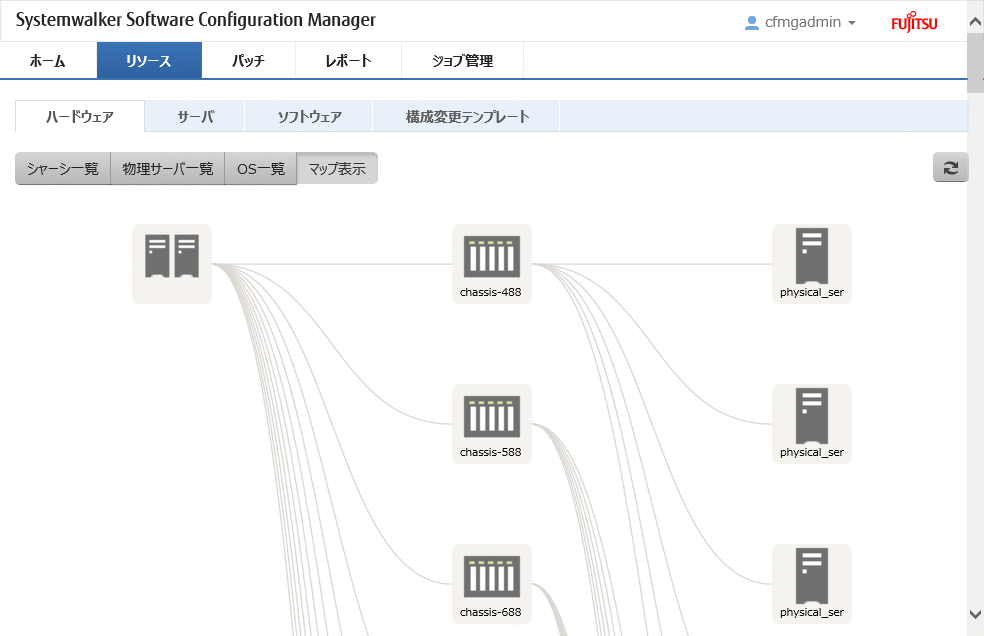Open the cfmgadmin user dropdown arrow
The height and width of the screenshot is (636, 984).
pos(852,23)
